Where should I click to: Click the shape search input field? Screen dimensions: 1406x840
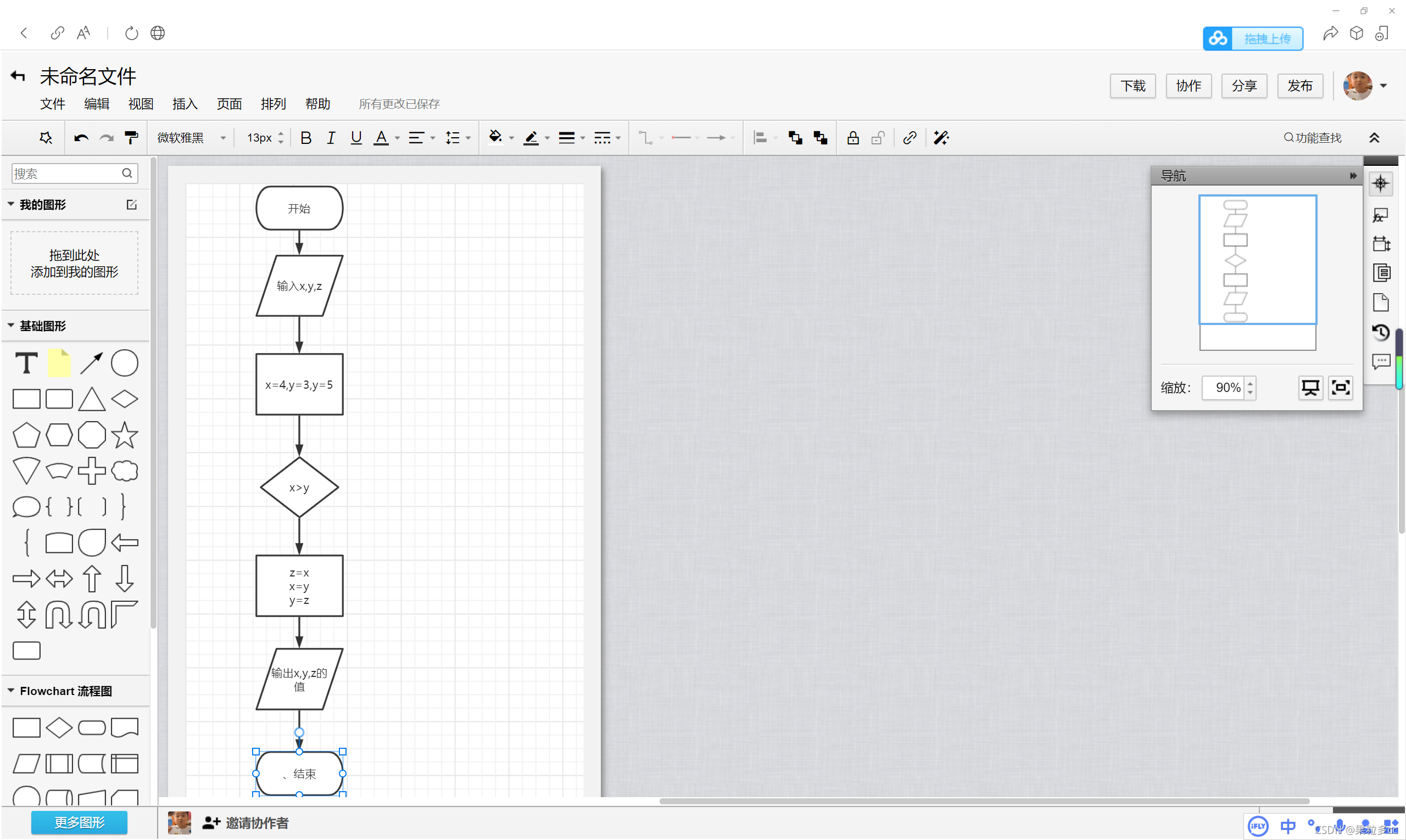[x=74, y=173]
